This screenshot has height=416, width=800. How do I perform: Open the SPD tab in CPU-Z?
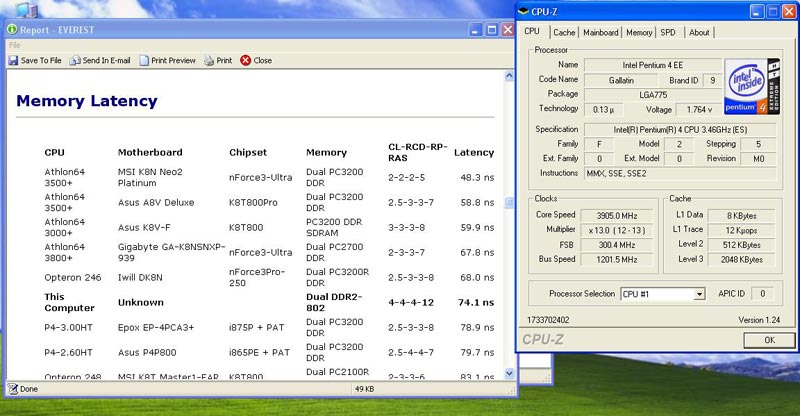click(x=668, y=32)
